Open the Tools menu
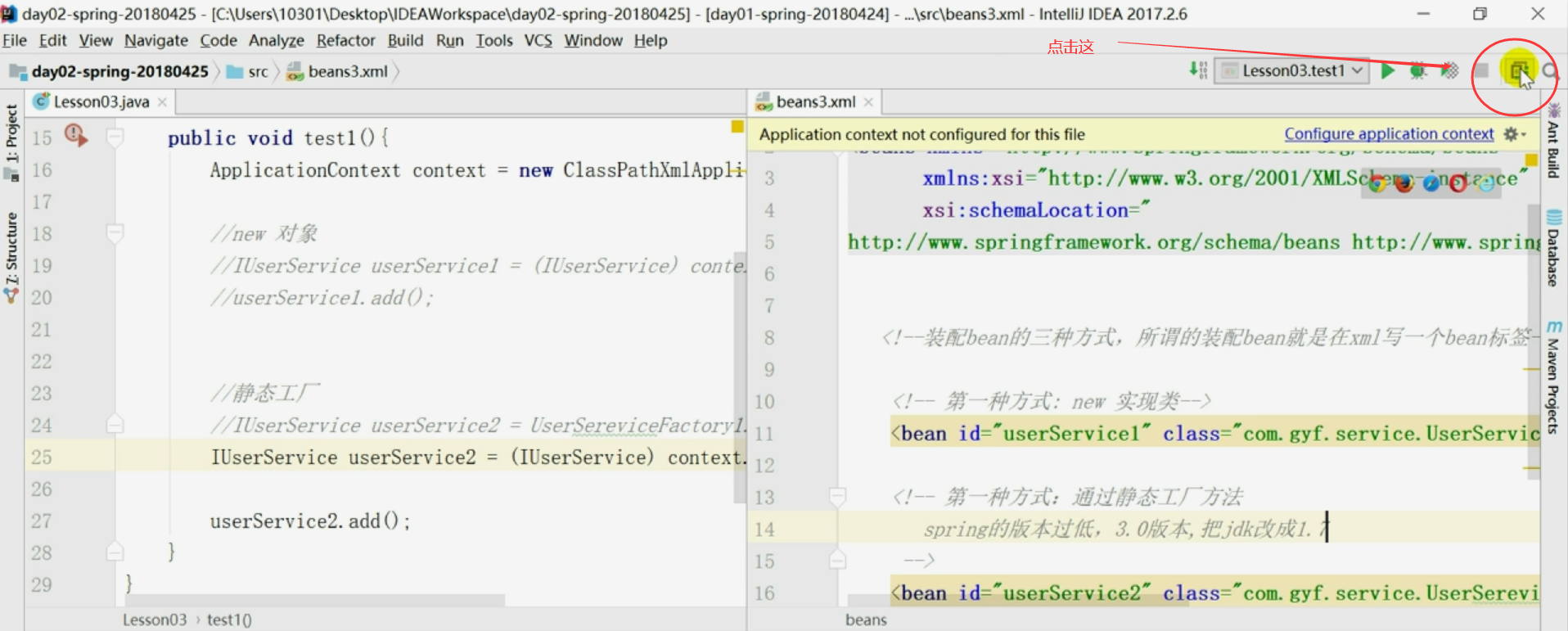Screen dimensions: 1568x631 pos(494,40)
